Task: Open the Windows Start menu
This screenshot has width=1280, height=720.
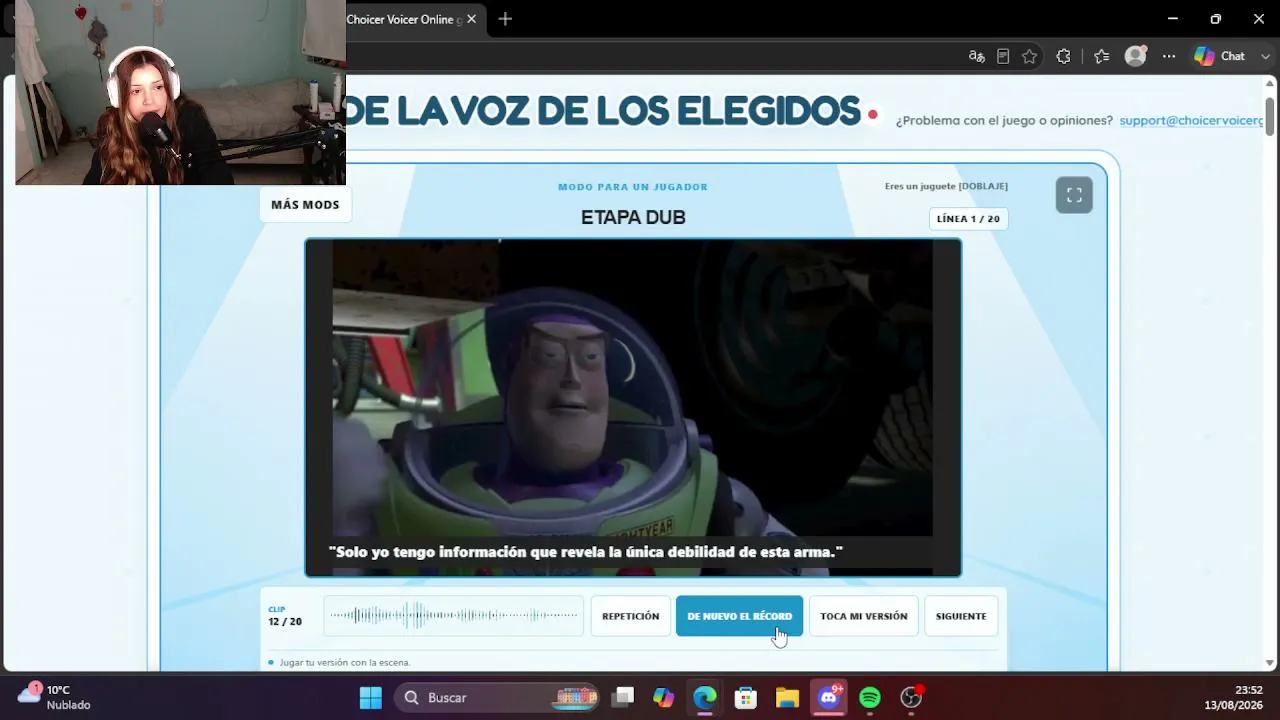Action: [x=370, y=697]
